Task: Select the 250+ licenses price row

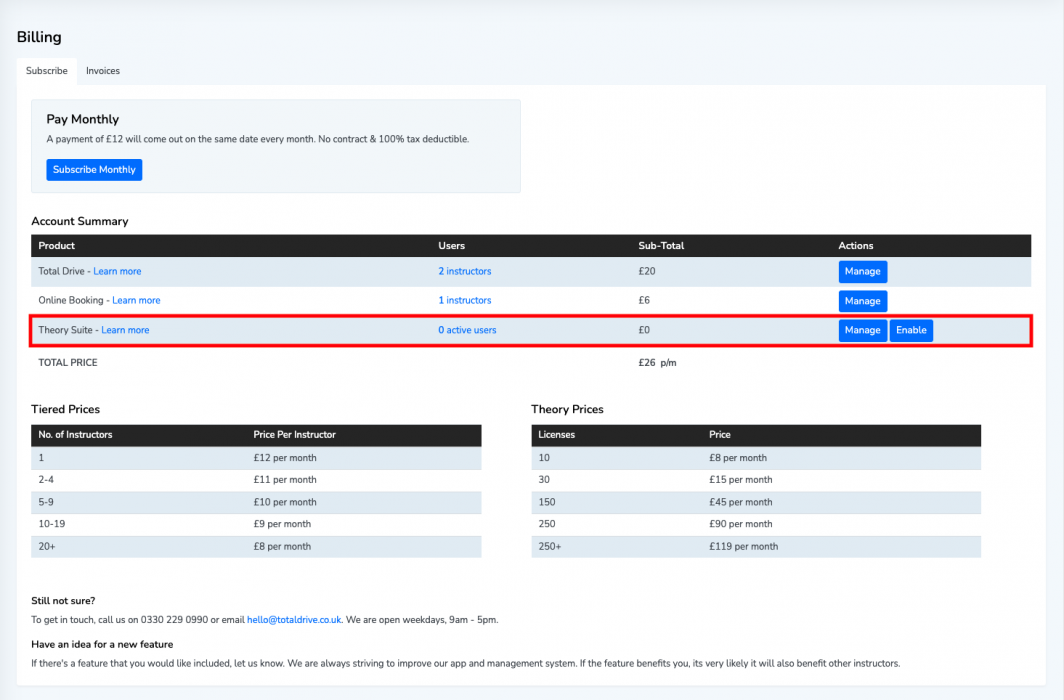Action: (755, 546)
